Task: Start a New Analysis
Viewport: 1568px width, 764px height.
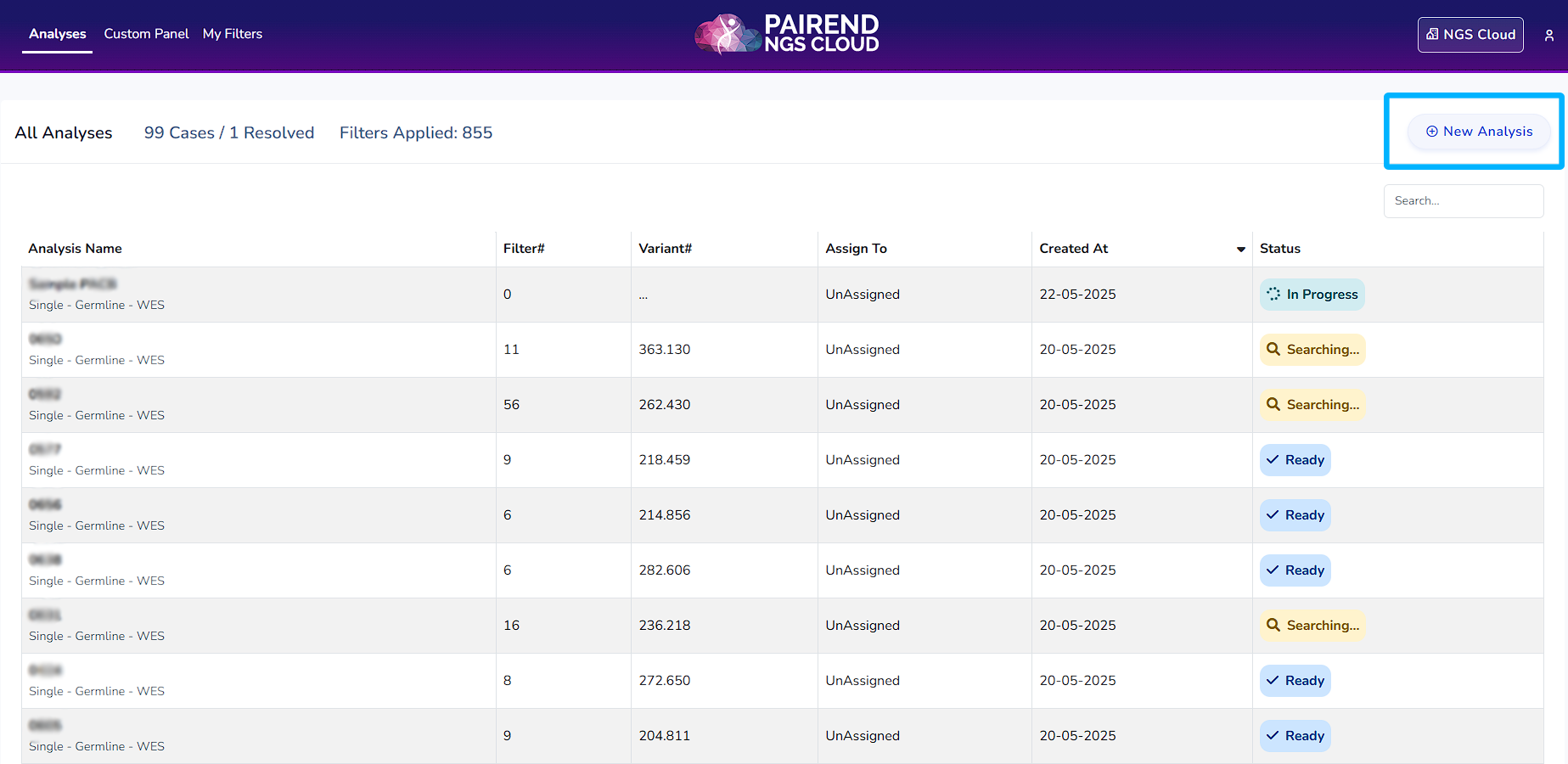Action: click(x=1479, y=132)
